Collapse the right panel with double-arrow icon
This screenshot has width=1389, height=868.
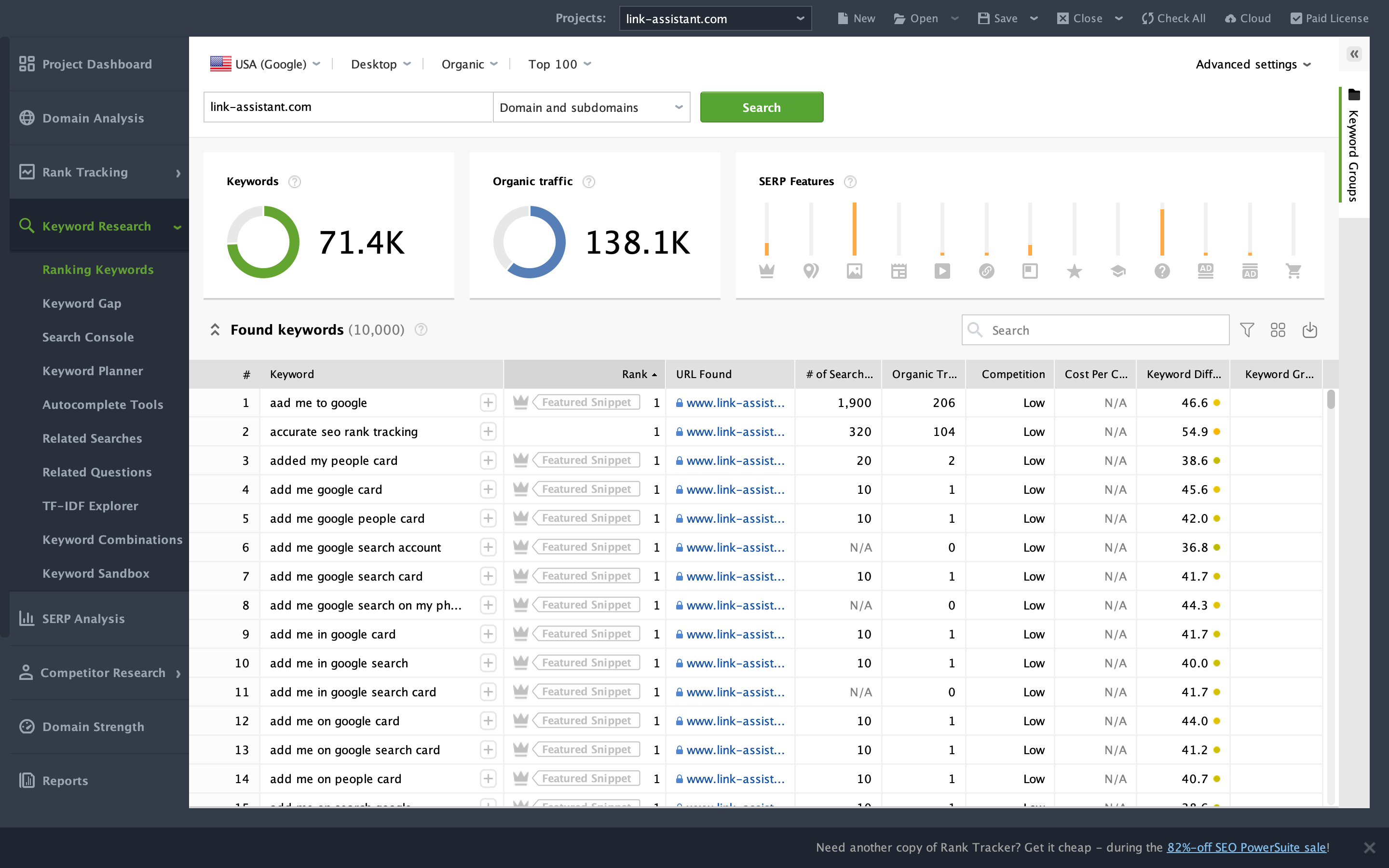(1354, 54)
